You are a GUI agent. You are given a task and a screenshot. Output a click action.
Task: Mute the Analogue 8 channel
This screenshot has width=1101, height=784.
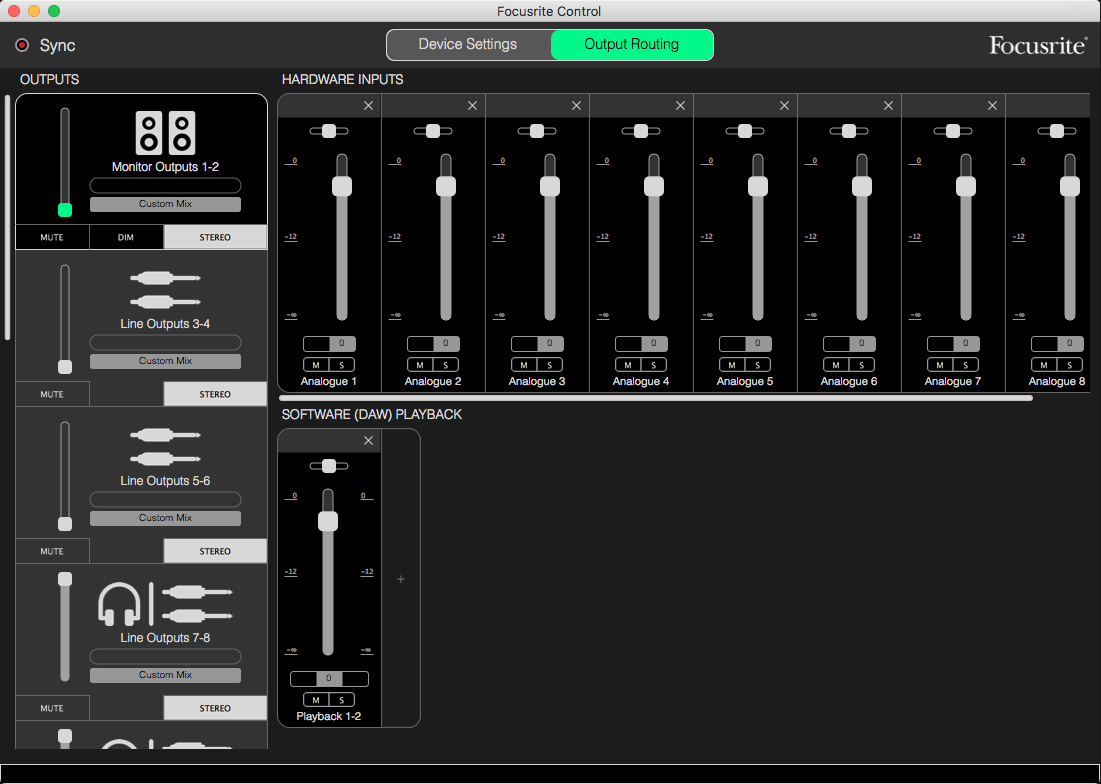(x=1043, y=365)
